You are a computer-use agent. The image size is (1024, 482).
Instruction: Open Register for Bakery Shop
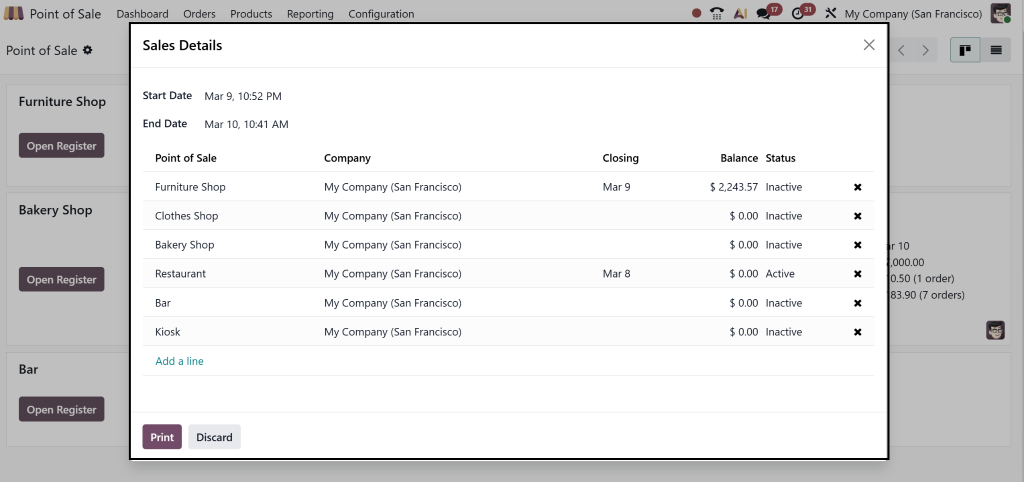(x=61, y=280)
